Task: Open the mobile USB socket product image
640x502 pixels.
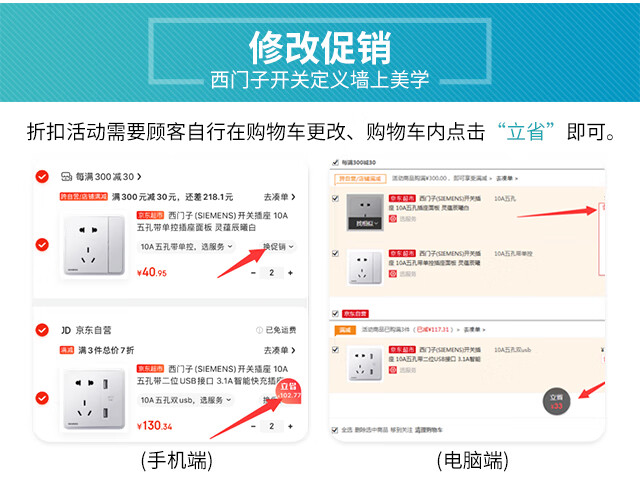Action: (94, 399)
